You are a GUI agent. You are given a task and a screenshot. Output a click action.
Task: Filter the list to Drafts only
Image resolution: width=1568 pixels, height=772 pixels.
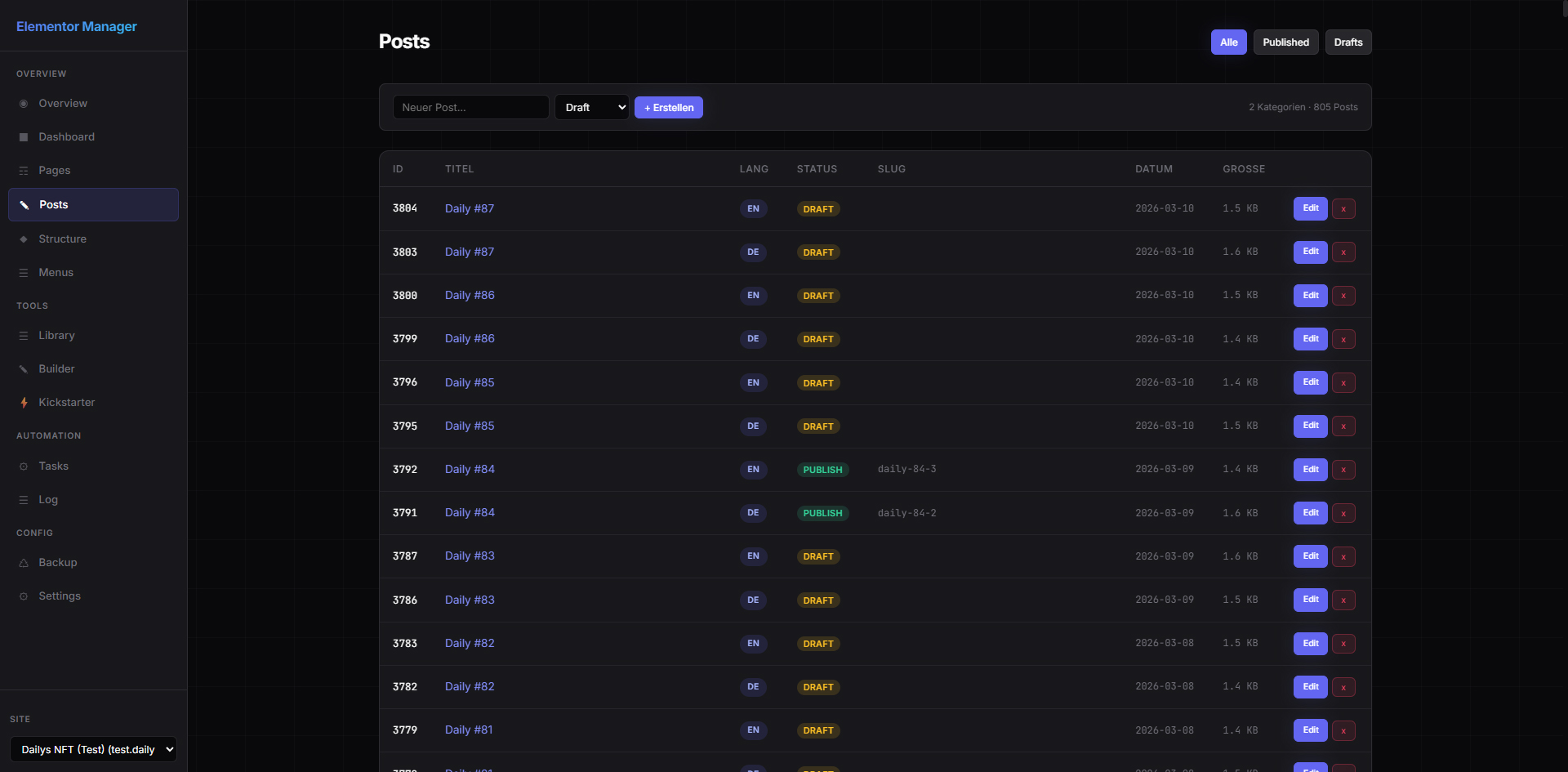[x=1347, y=42]
